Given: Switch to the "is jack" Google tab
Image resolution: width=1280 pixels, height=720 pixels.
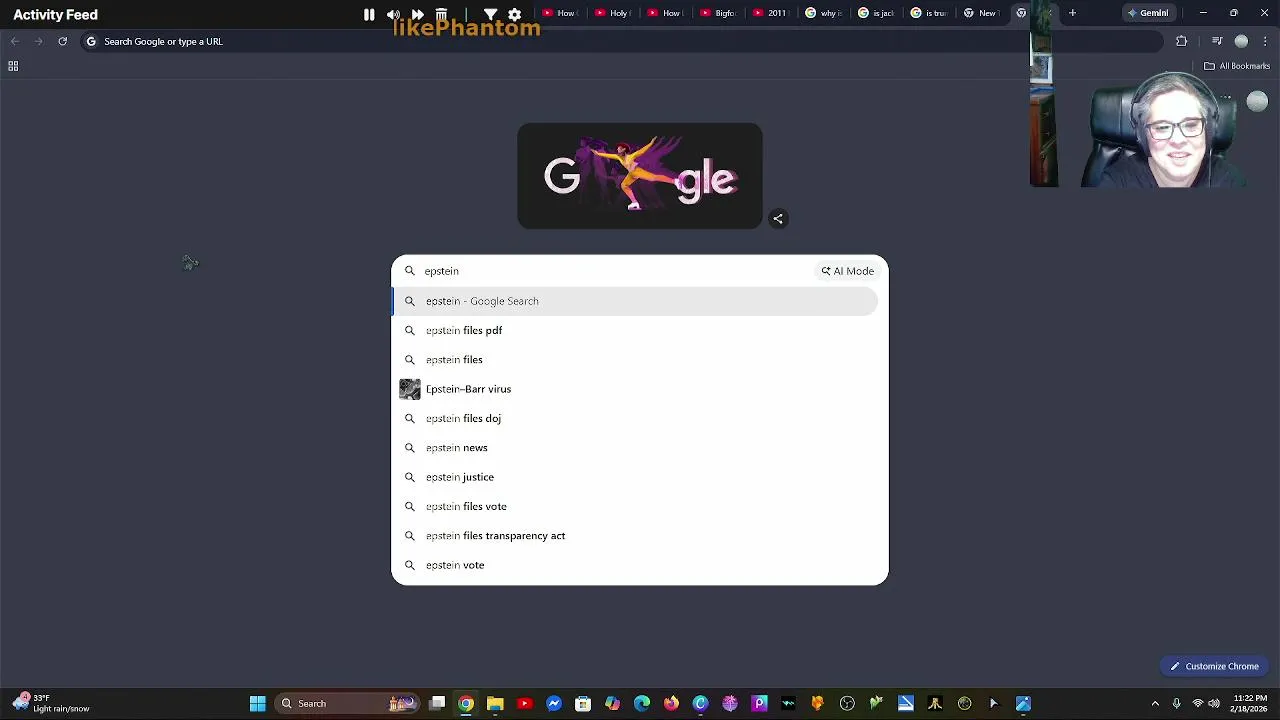Looking at the screenshot, I should pos(876,13).
